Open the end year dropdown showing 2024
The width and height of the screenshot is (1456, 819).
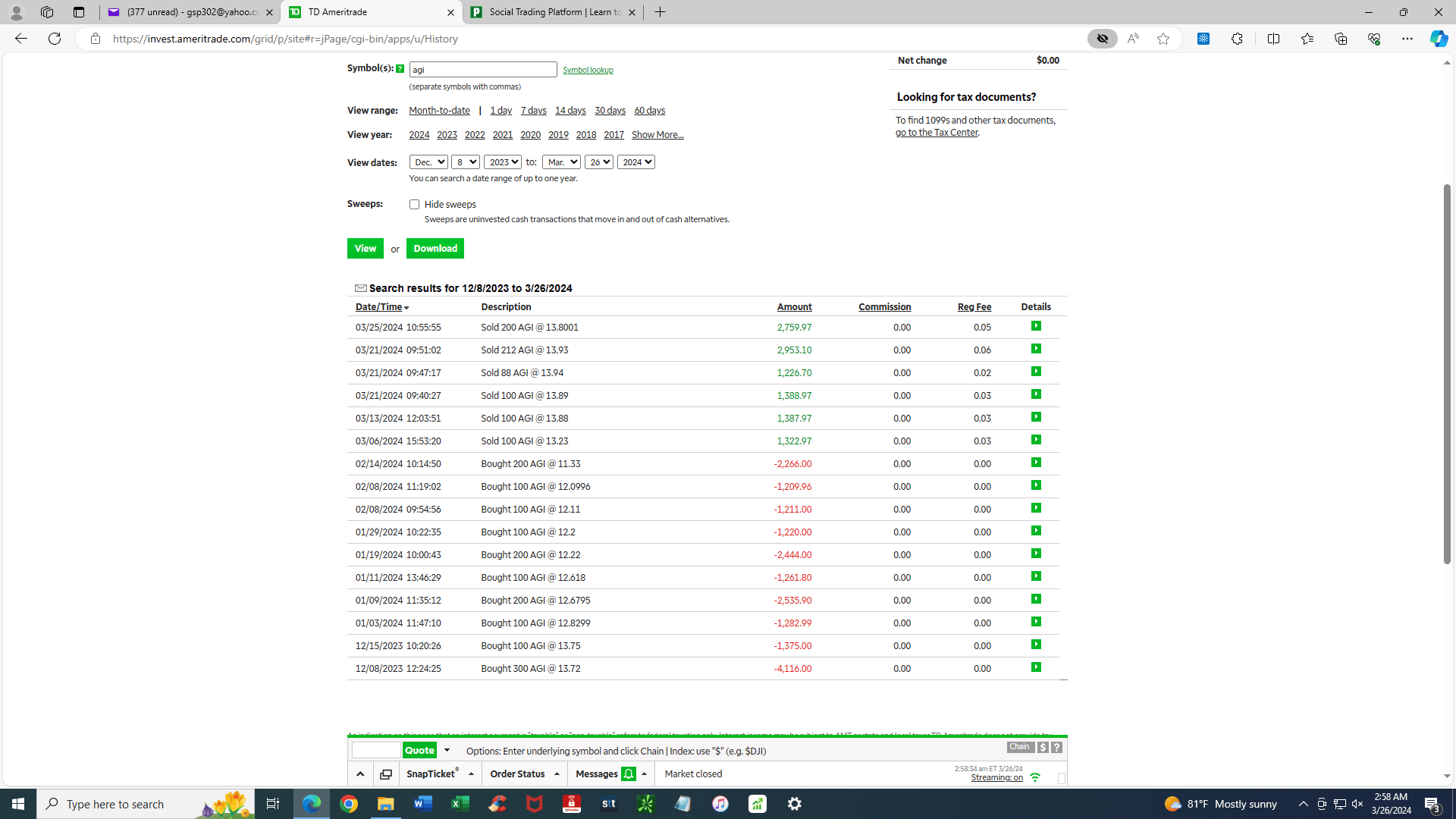(x=635, y=162)
